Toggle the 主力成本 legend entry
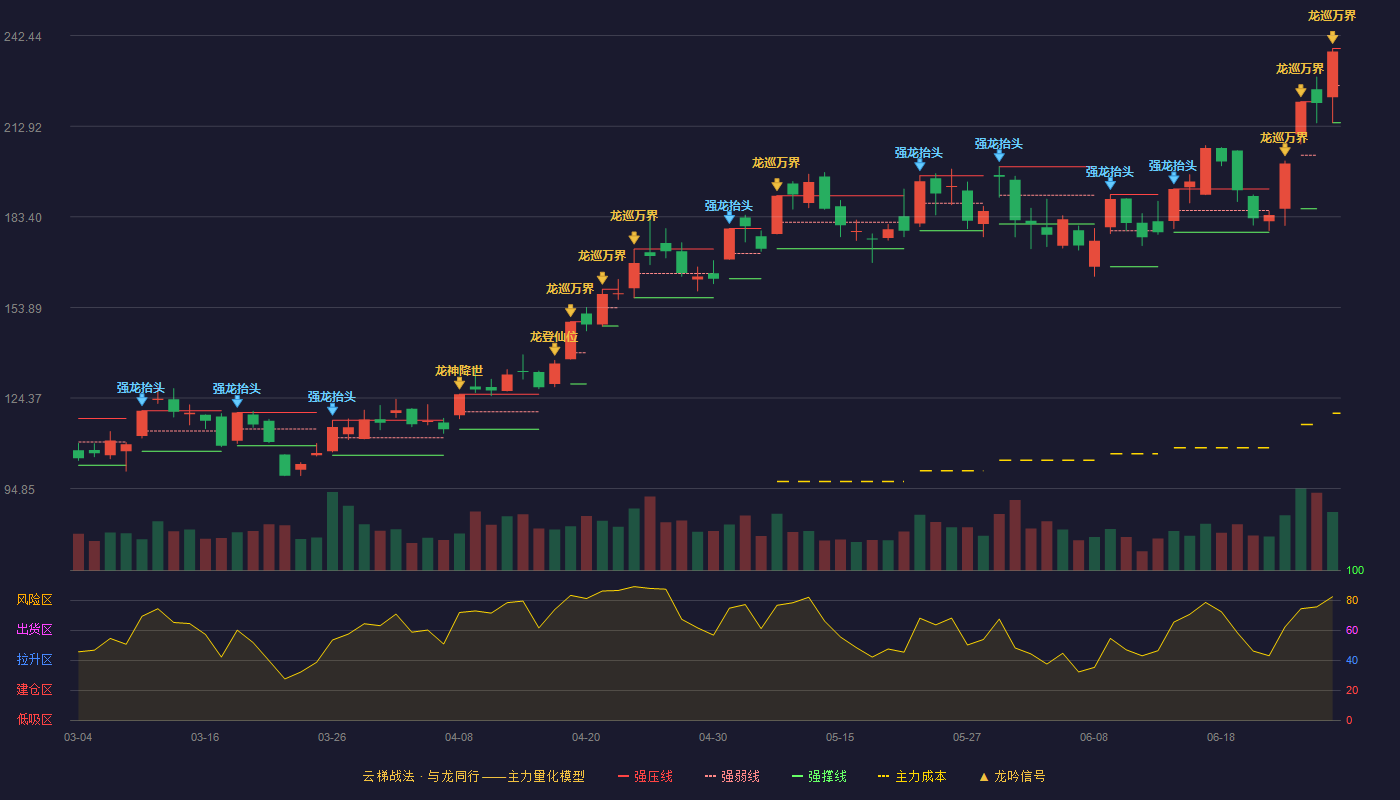The image size is (1400, 800). 912,776
